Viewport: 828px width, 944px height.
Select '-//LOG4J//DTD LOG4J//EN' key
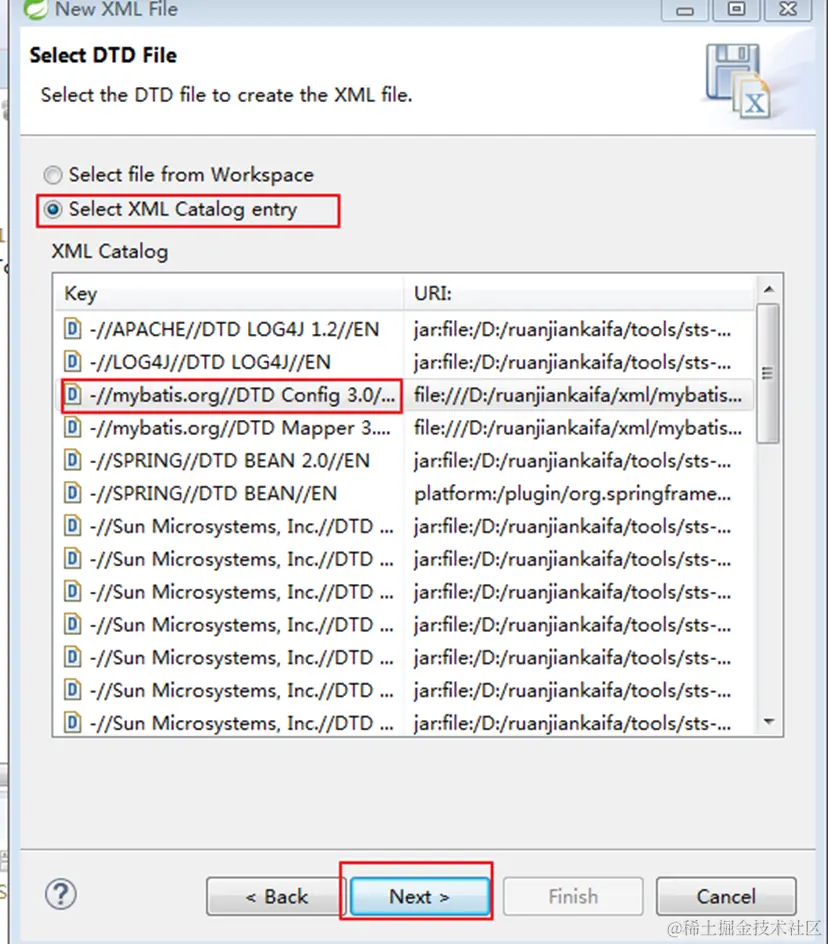210,362
